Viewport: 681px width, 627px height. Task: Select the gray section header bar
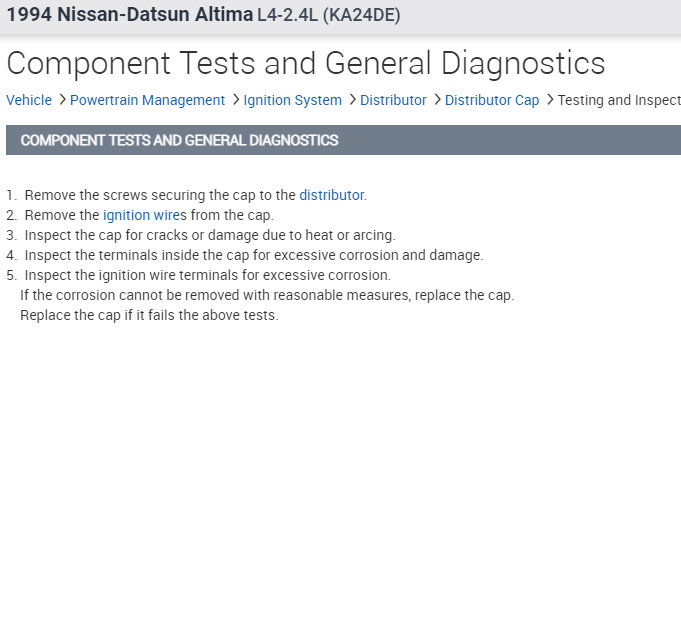click(x=343, y=140)
